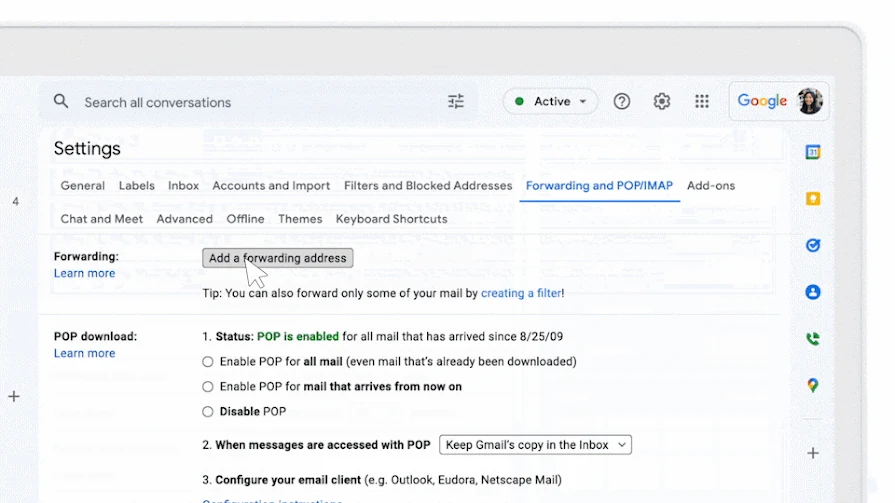
Task: Open the search options filter icon
Action: point(455,102)
